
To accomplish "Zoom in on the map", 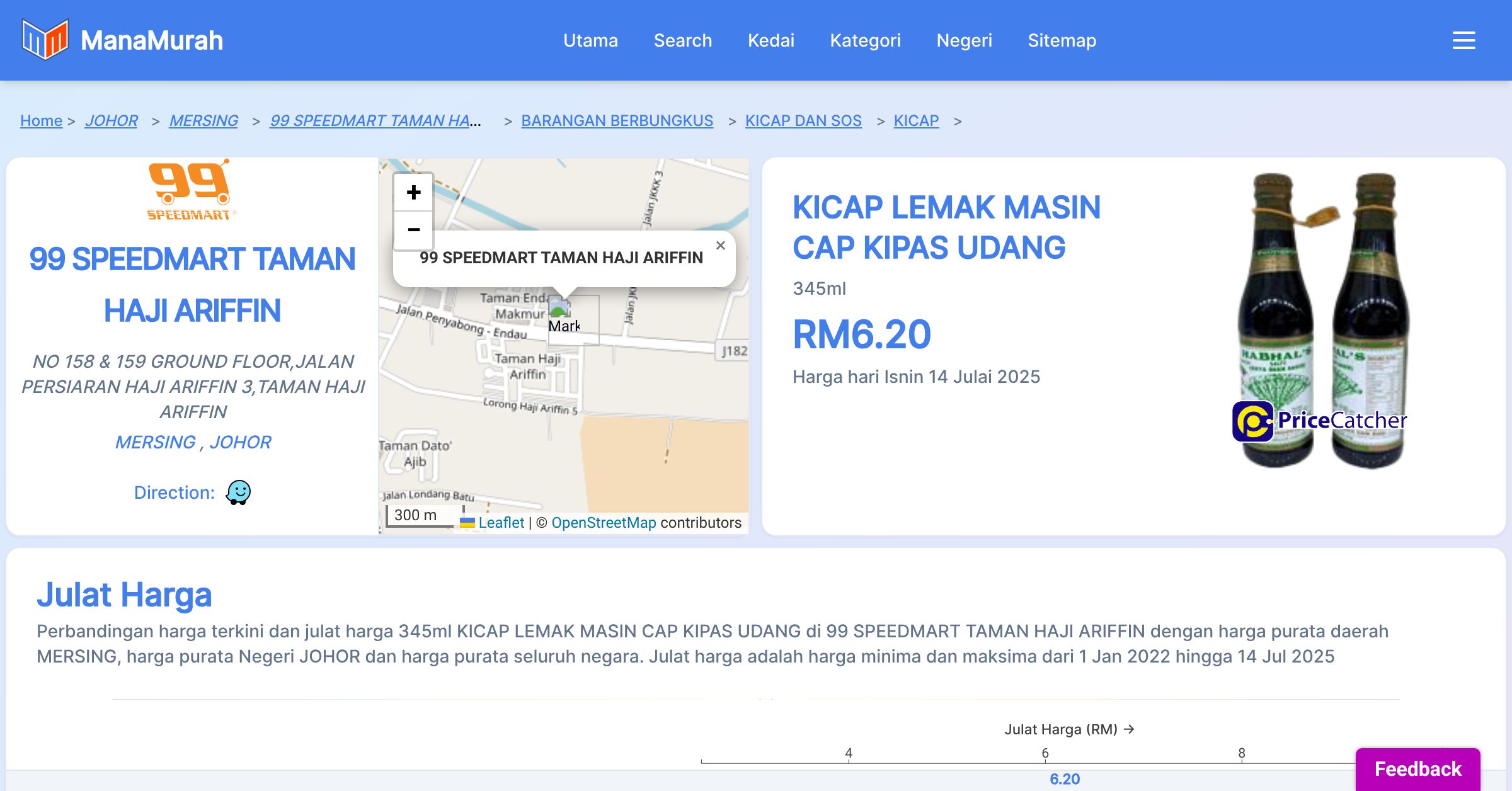I will (413, 193).
